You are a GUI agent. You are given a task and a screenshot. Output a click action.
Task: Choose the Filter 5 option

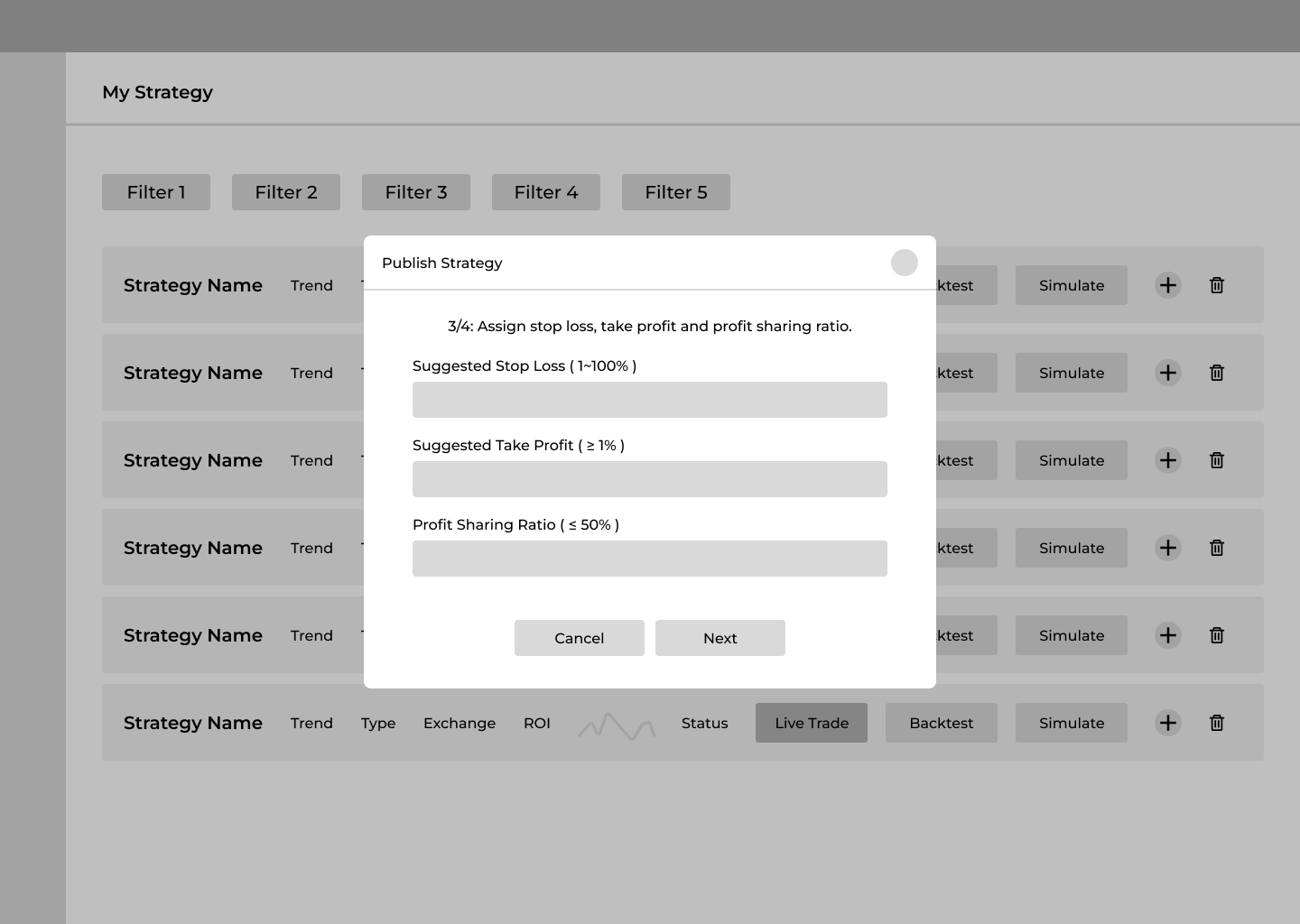tap(676, 192)
